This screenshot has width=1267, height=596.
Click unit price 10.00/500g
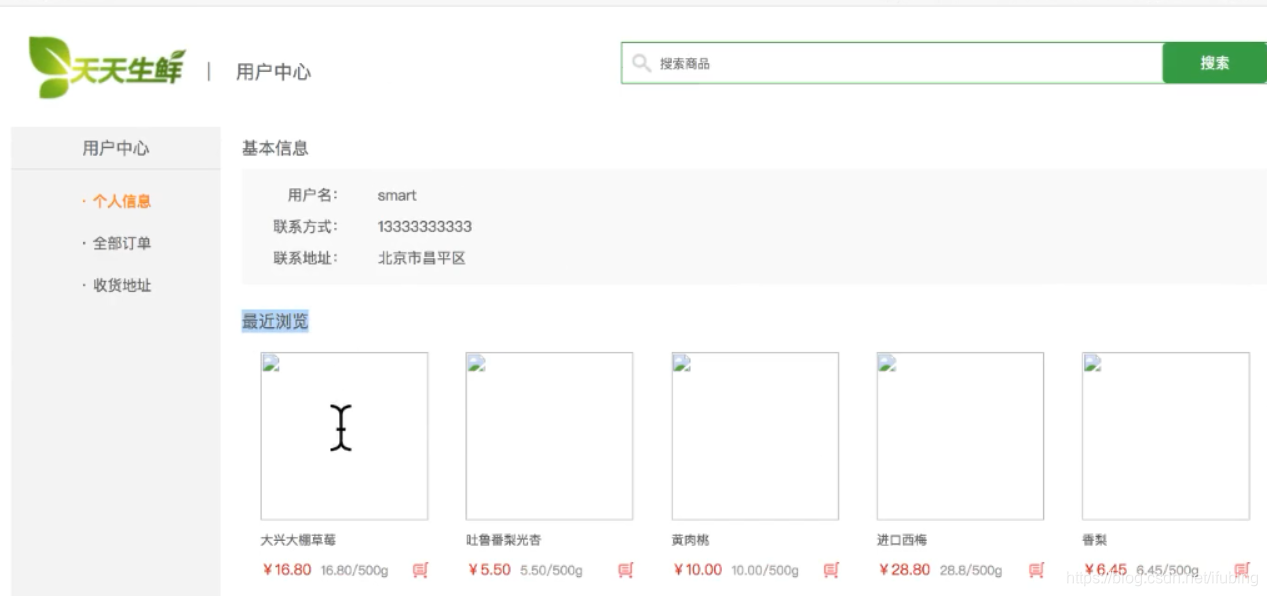[x=765, y=571]
